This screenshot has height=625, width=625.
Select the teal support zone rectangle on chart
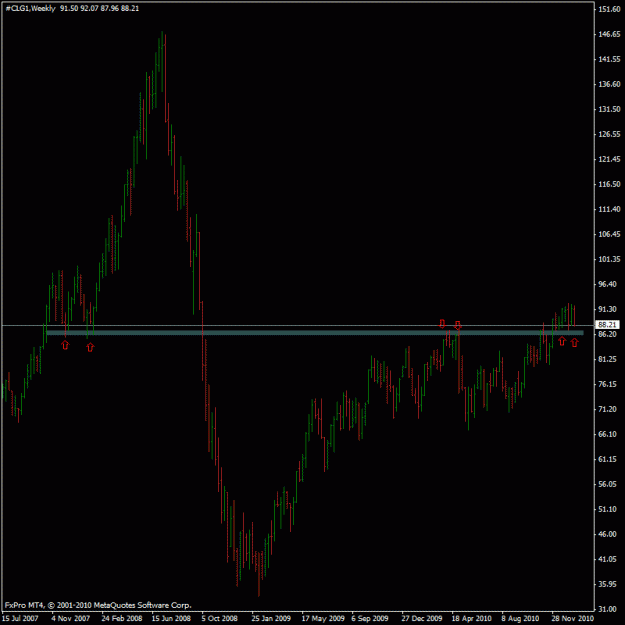pyautogui.click(x=315, y=332)
